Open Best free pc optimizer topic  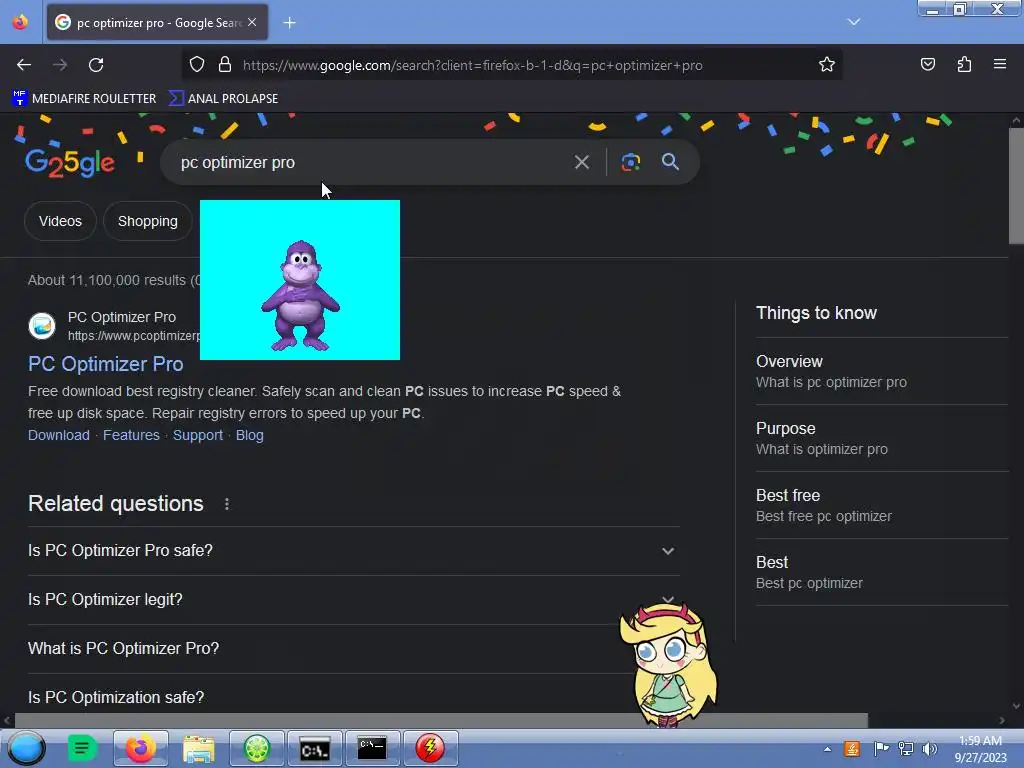click(882, 505)
